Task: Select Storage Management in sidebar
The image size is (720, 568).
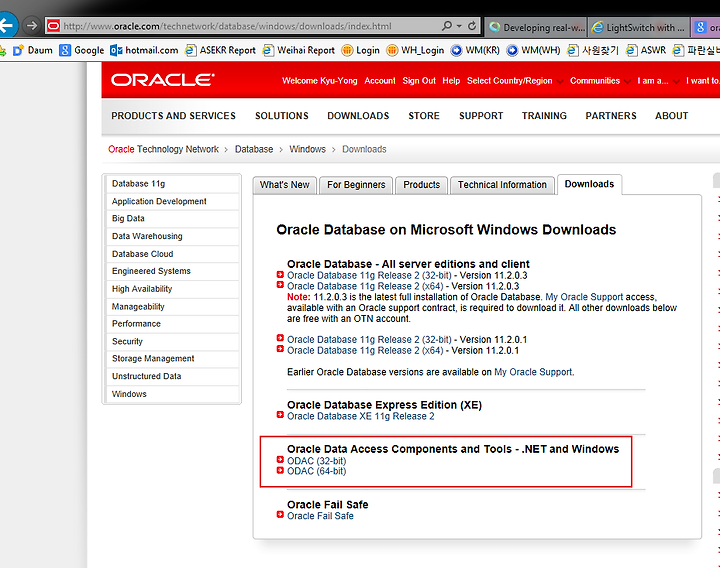Action: [x=173, y=359]
